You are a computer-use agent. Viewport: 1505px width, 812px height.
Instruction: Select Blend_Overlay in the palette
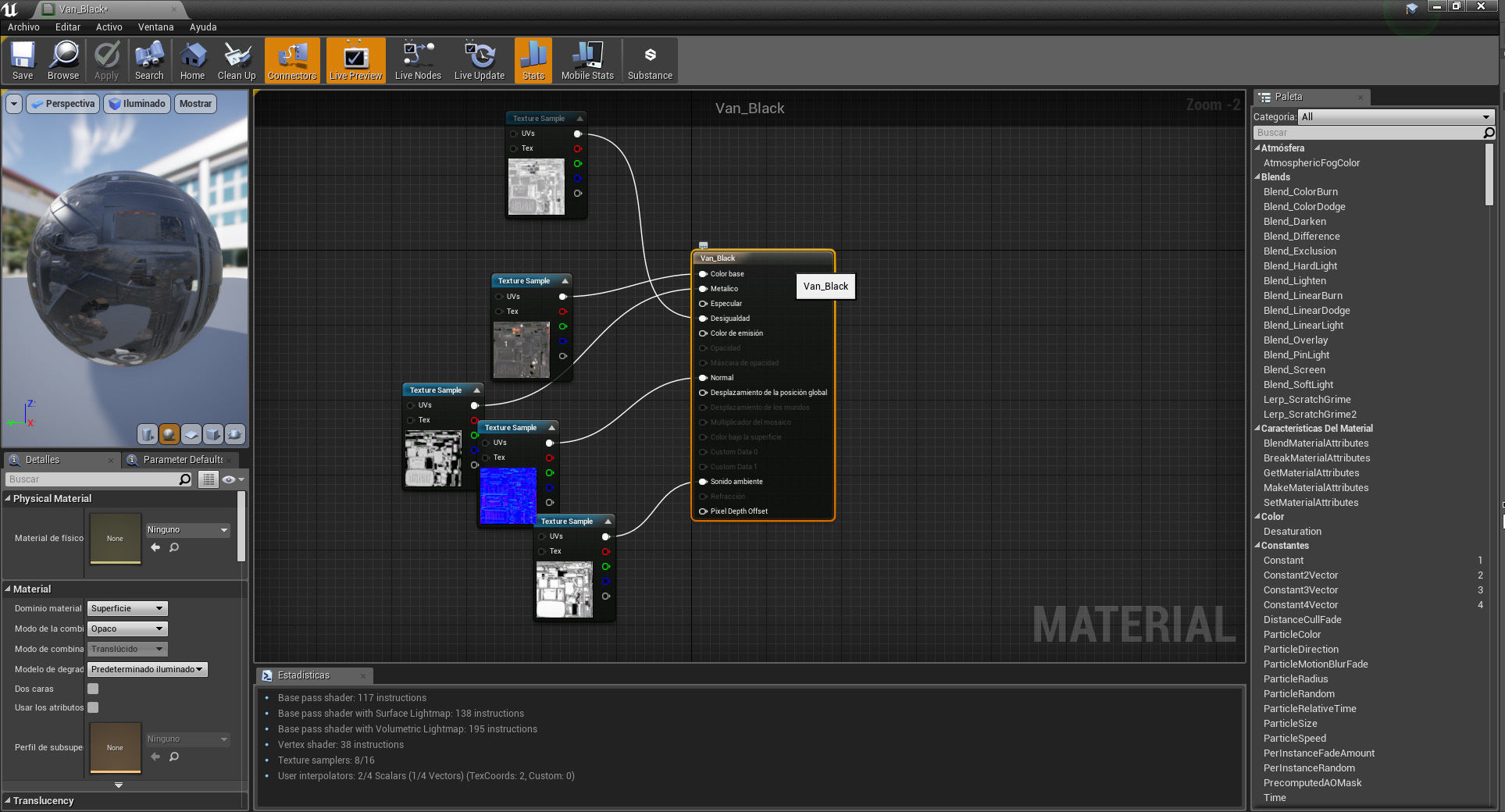[1296, 340]
